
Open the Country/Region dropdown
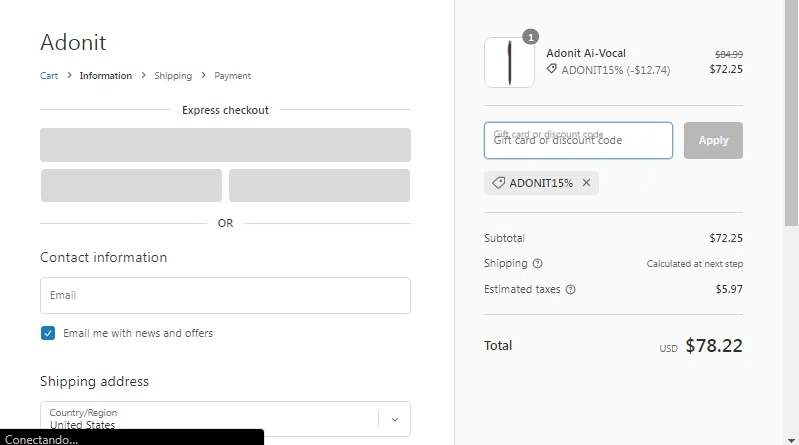pos(225,419)
